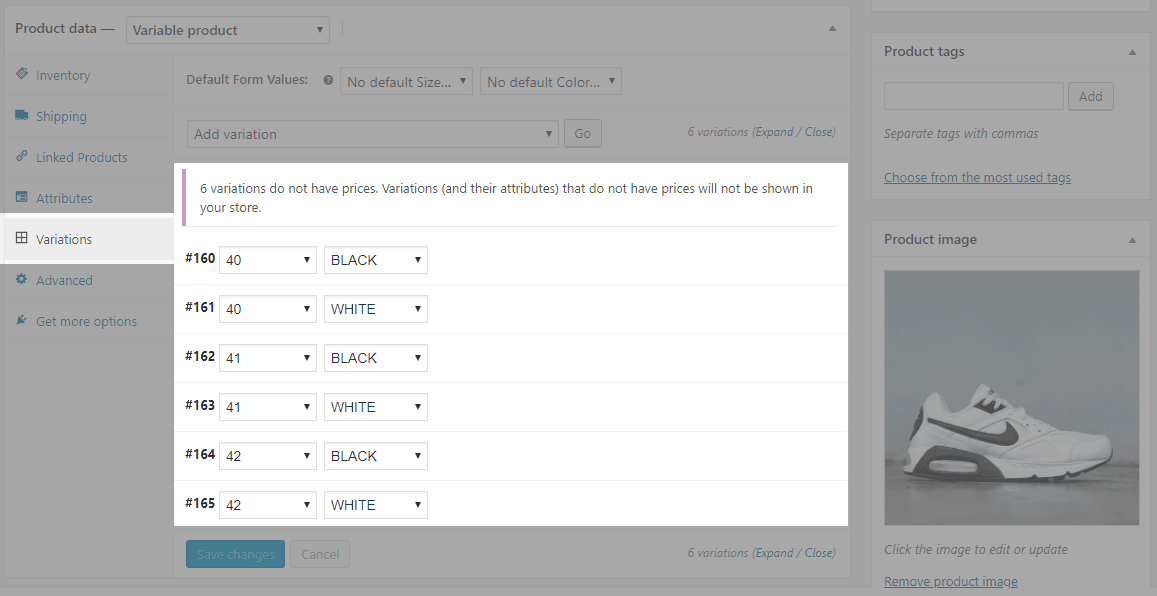Click the Linked Products chain icon
The image size is (1157, 596).
click(x=22, y=156)
